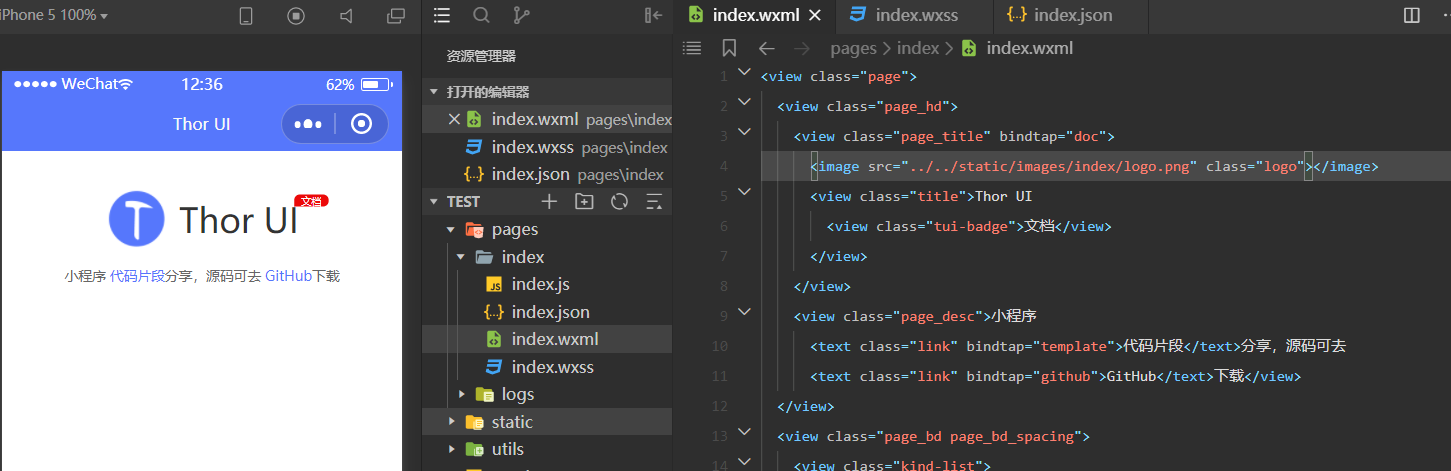Click line number 12 in the gutter
This screenshot has width=1451, height=471.
[x=721, y=407]
